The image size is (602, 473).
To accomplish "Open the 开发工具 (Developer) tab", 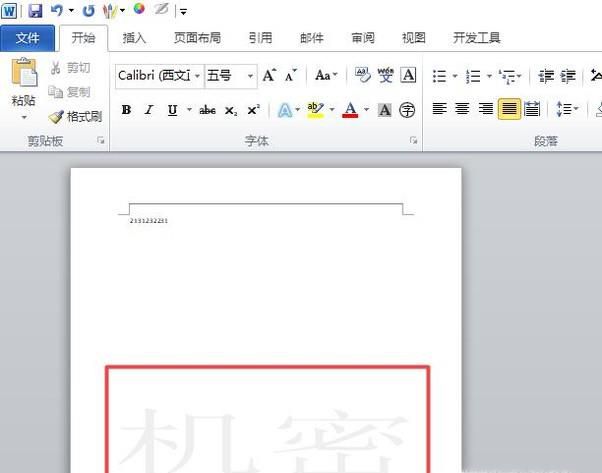I will coord(476,38).
